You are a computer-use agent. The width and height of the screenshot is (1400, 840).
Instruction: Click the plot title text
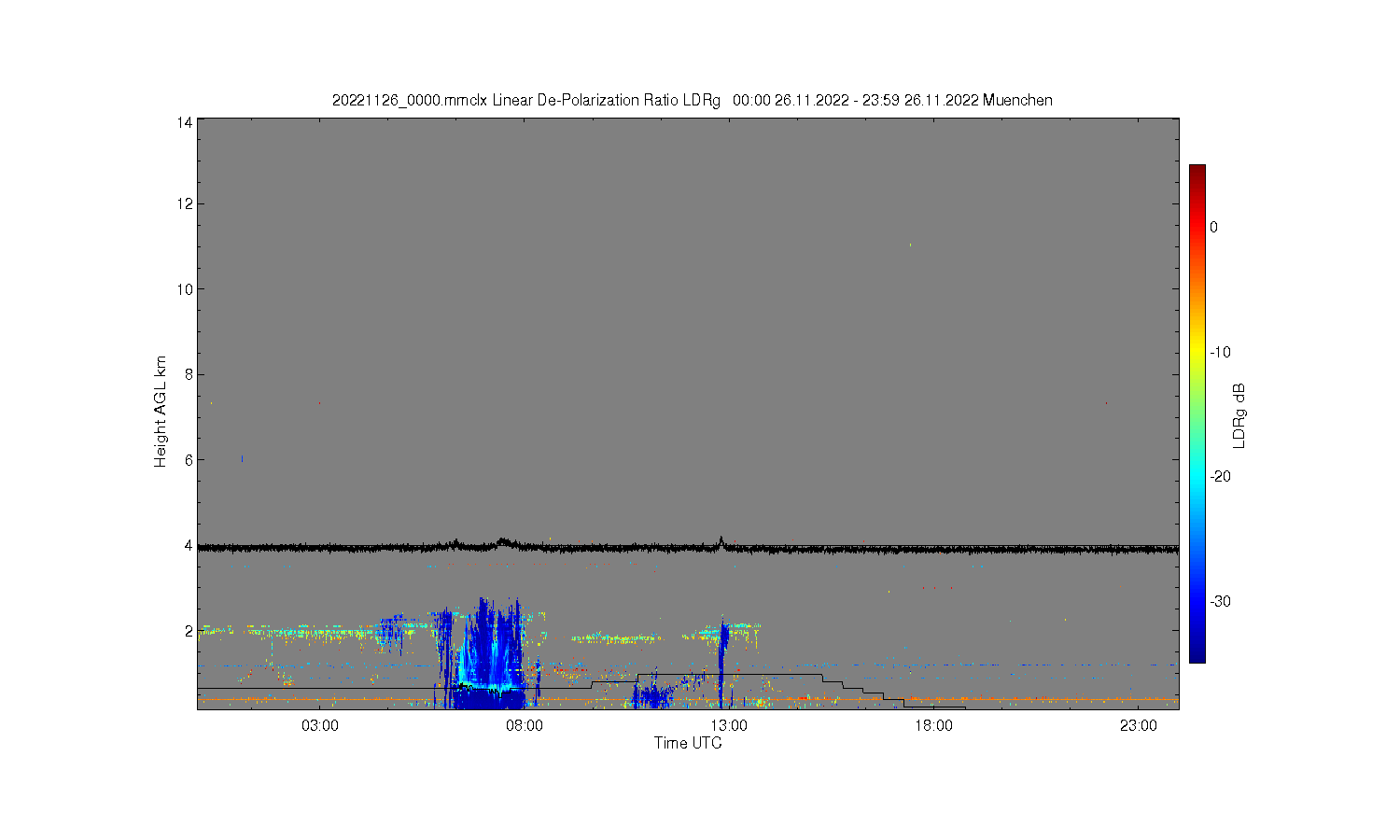click(x=692, y=100)
